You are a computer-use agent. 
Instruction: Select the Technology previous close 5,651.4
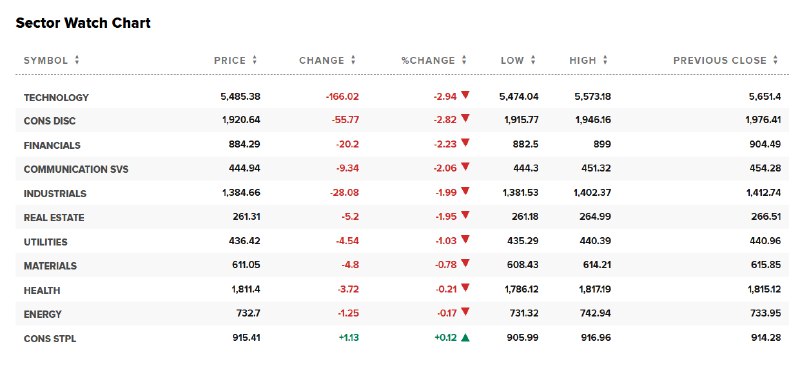(765, 96)
